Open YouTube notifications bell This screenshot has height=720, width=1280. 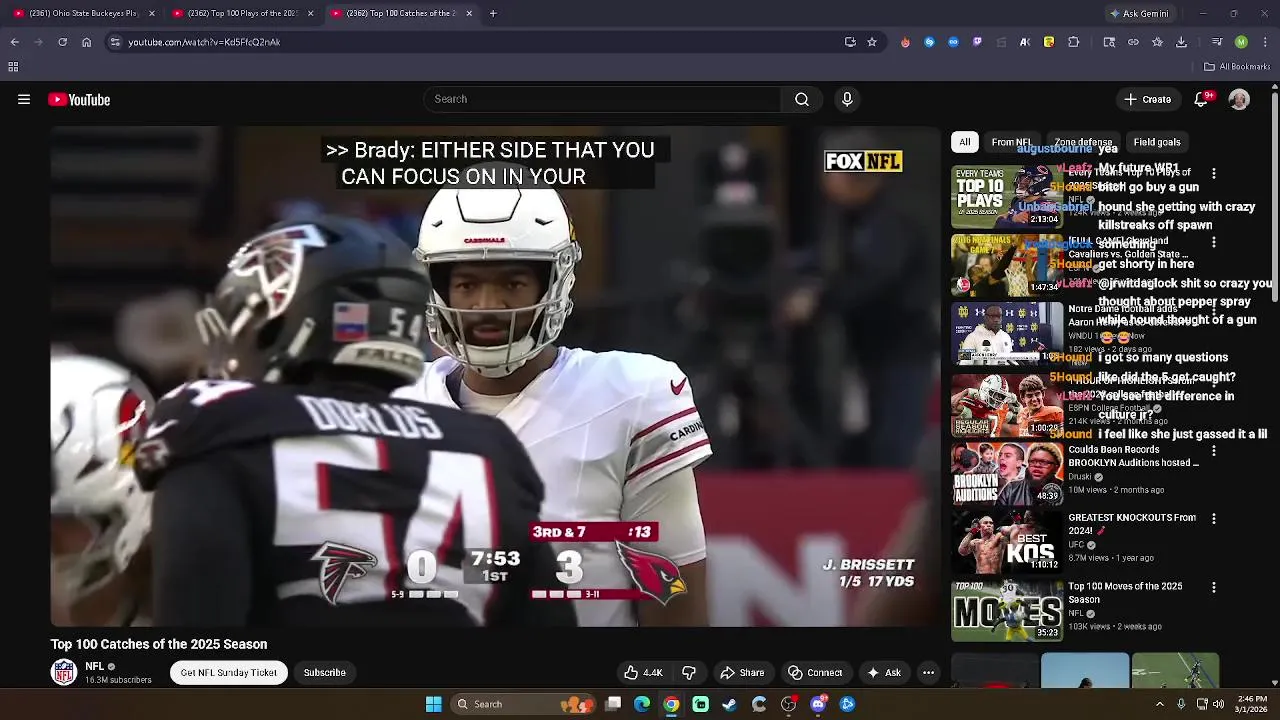pyautogui.click(x=1202, y=99)
